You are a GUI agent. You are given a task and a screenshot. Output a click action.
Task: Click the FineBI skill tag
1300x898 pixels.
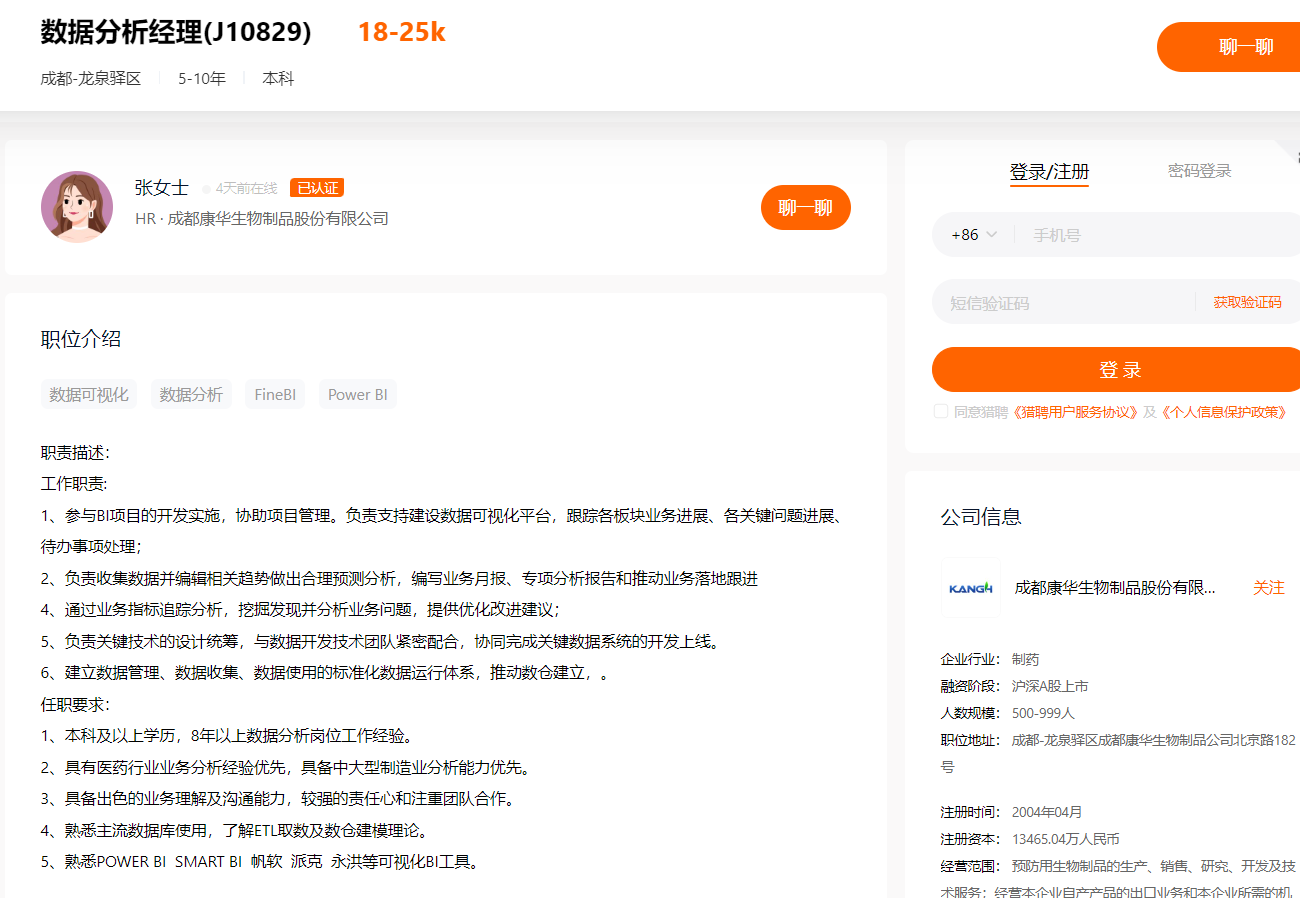pyautogui.click(x=275, y=394)
